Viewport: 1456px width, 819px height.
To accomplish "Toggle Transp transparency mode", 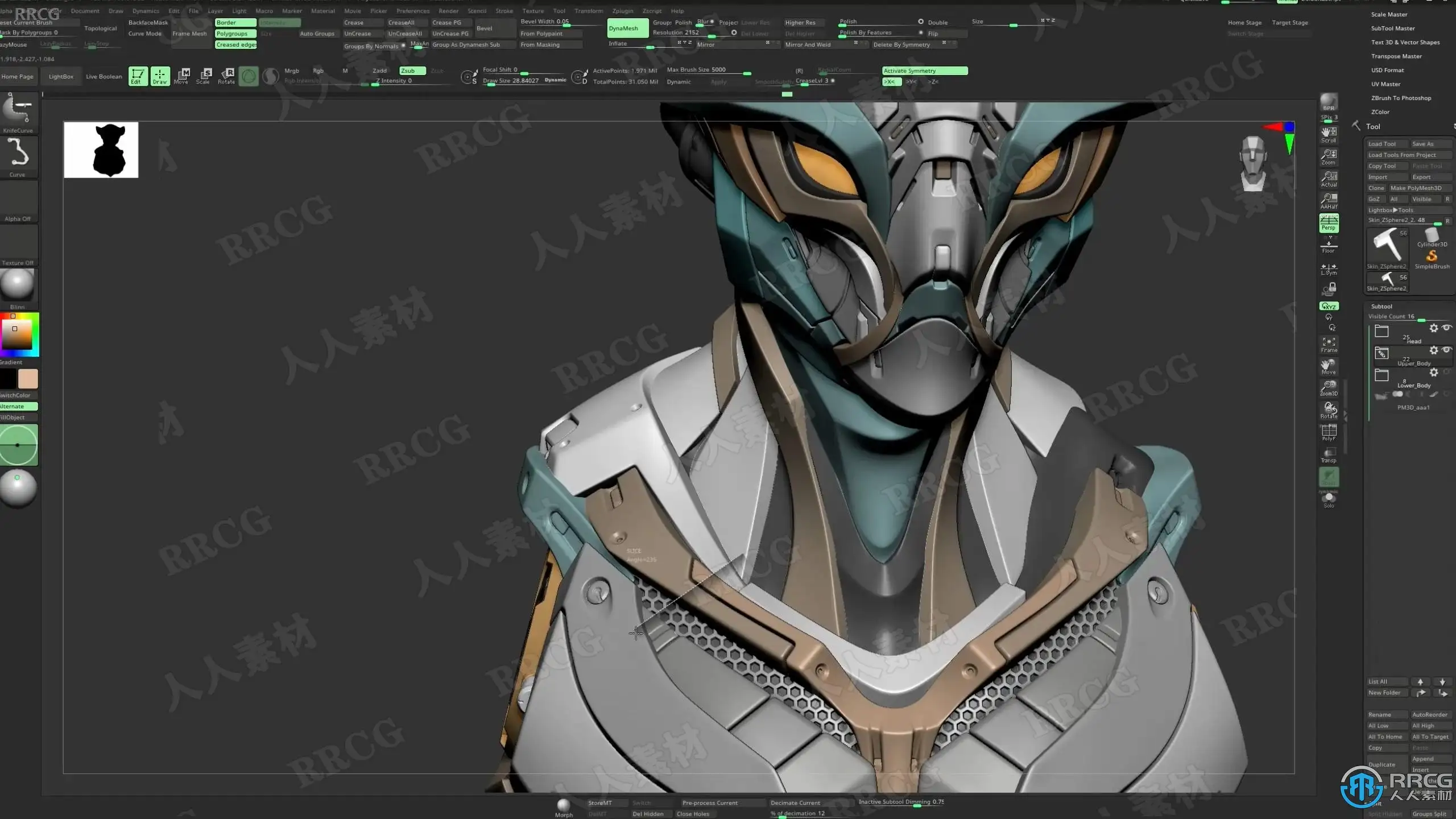I will click(1329, 455).
